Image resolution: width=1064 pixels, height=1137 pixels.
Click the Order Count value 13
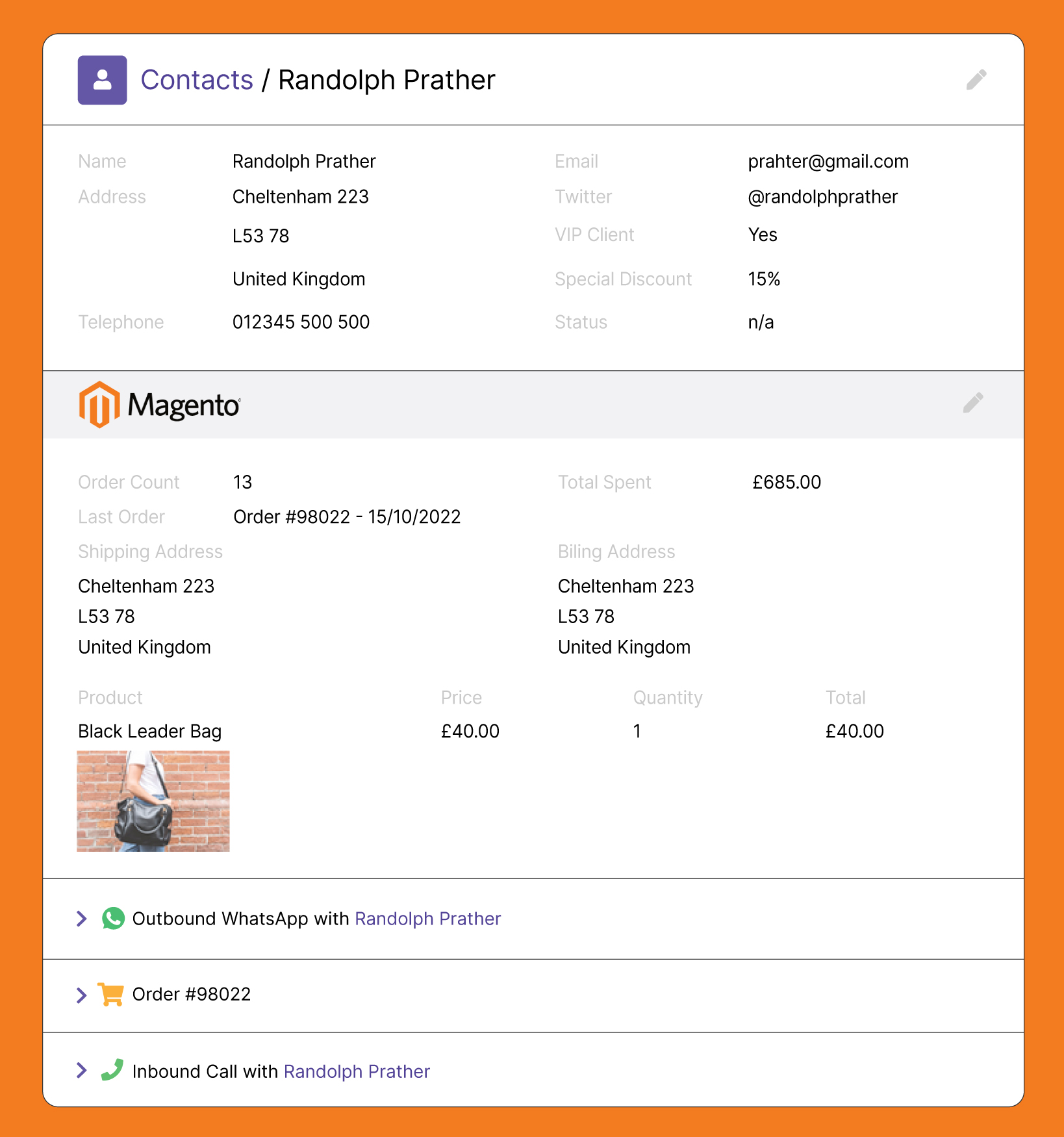coord(242,482)
